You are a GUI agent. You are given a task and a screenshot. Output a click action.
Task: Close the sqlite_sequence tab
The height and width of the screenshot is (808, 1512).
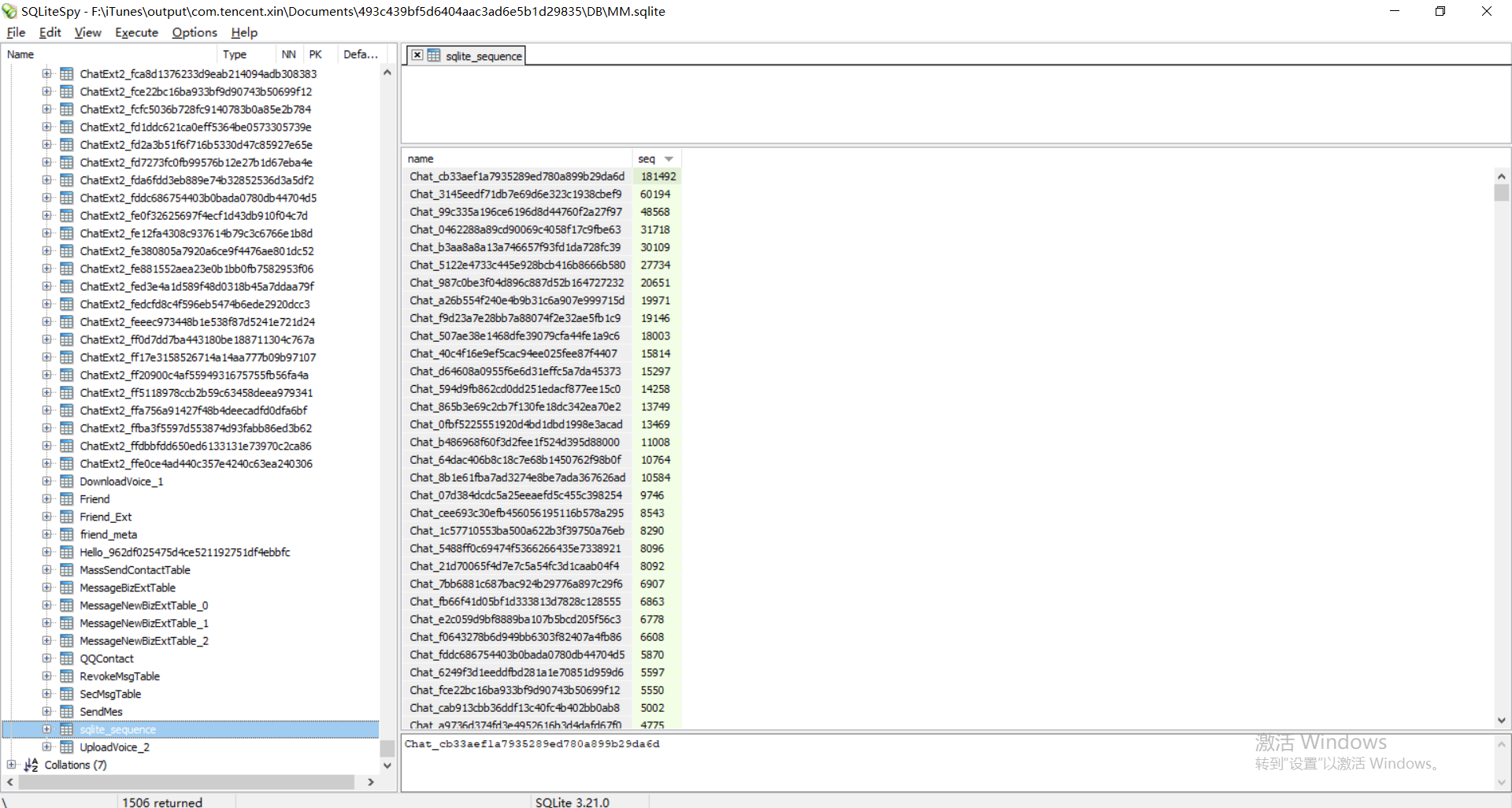coord(417,55)
